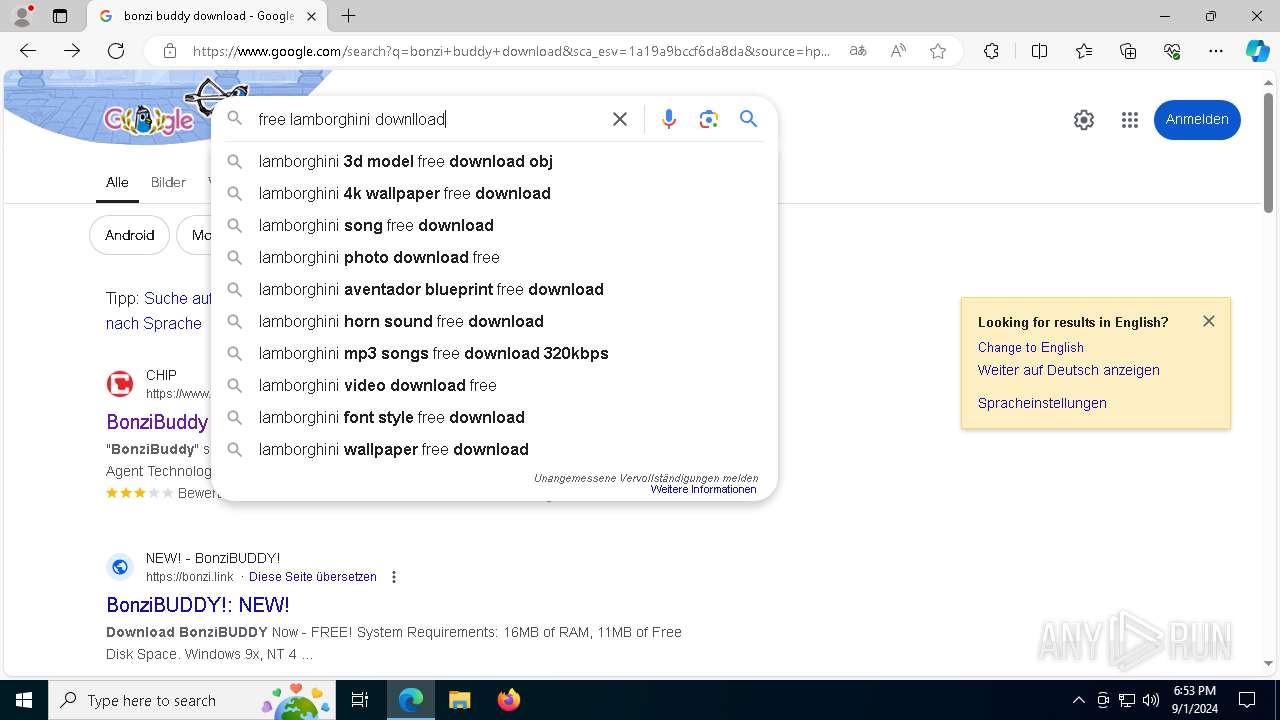
Task: Open Google quick settings gear
Action: coord(1084,120)
